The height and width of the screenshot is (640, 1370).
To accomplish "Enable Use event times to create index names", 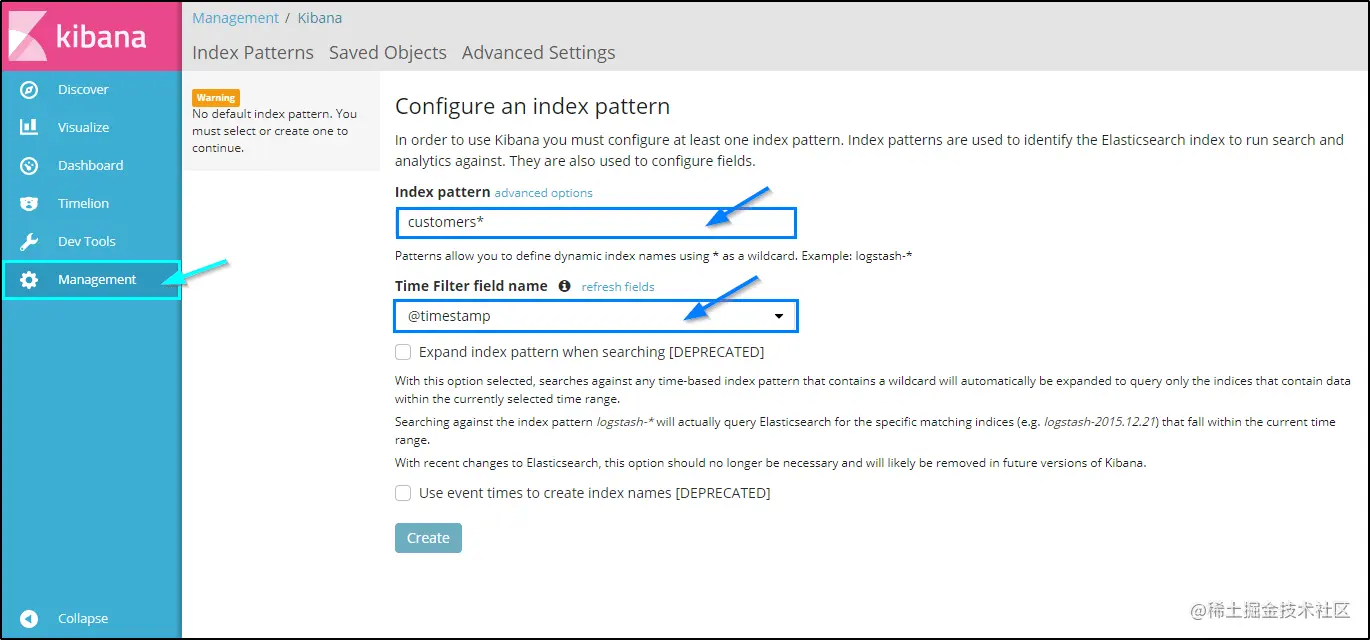I will (x=403, y=493).
